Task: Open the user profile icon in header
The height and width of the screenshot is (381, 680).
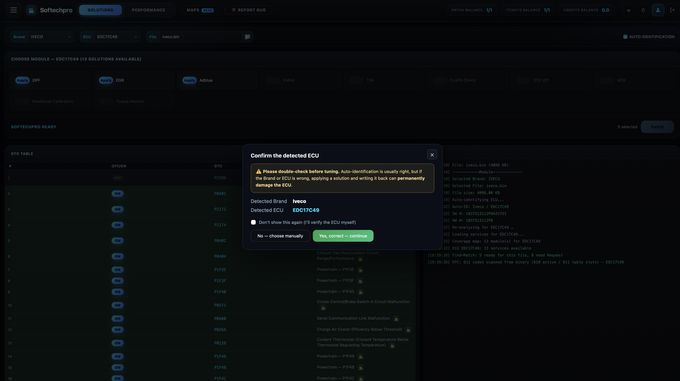Action: point(658,10)
